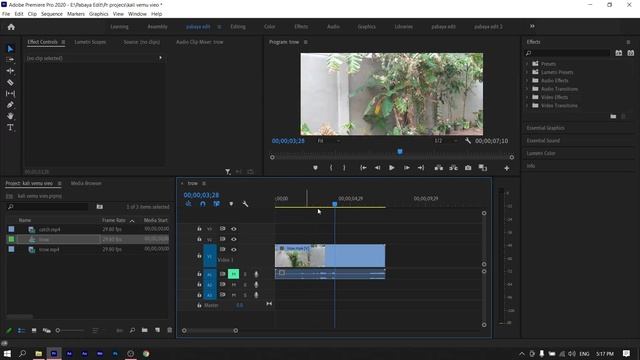Step forward one frame
This screenshot has width=640, height=360.
point(407,168)
